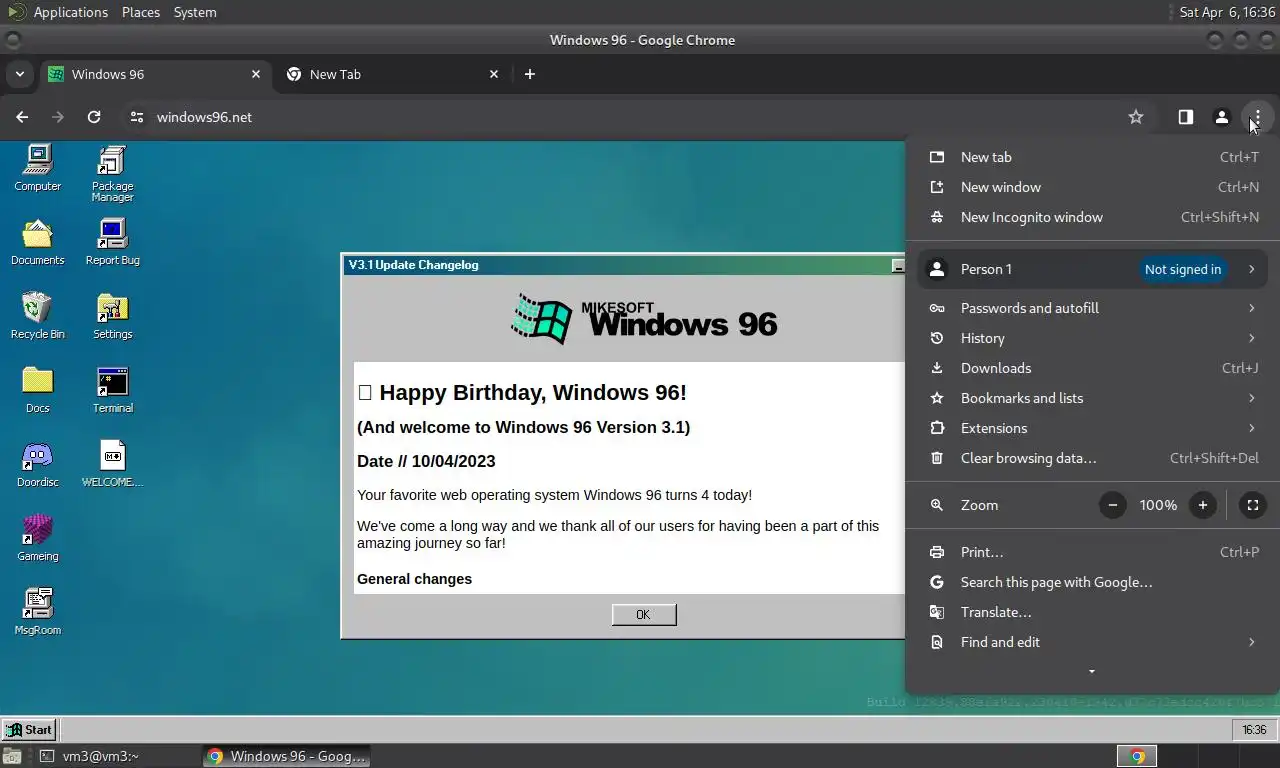Open the Package Manager desktop icon
Image resolution: width=1280 pixels, height=768 pixels.
[112, 173]
